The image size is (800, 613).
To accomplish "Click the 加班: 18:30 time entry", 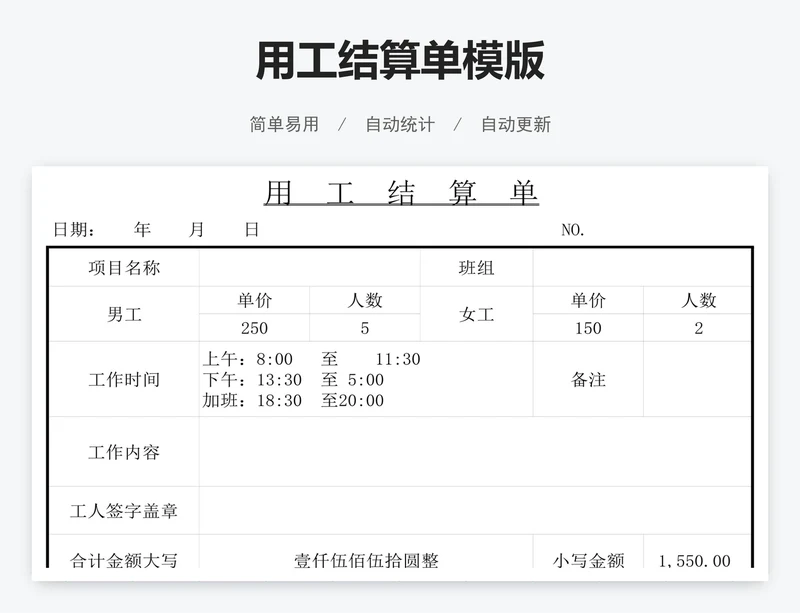I will (252, 400).
